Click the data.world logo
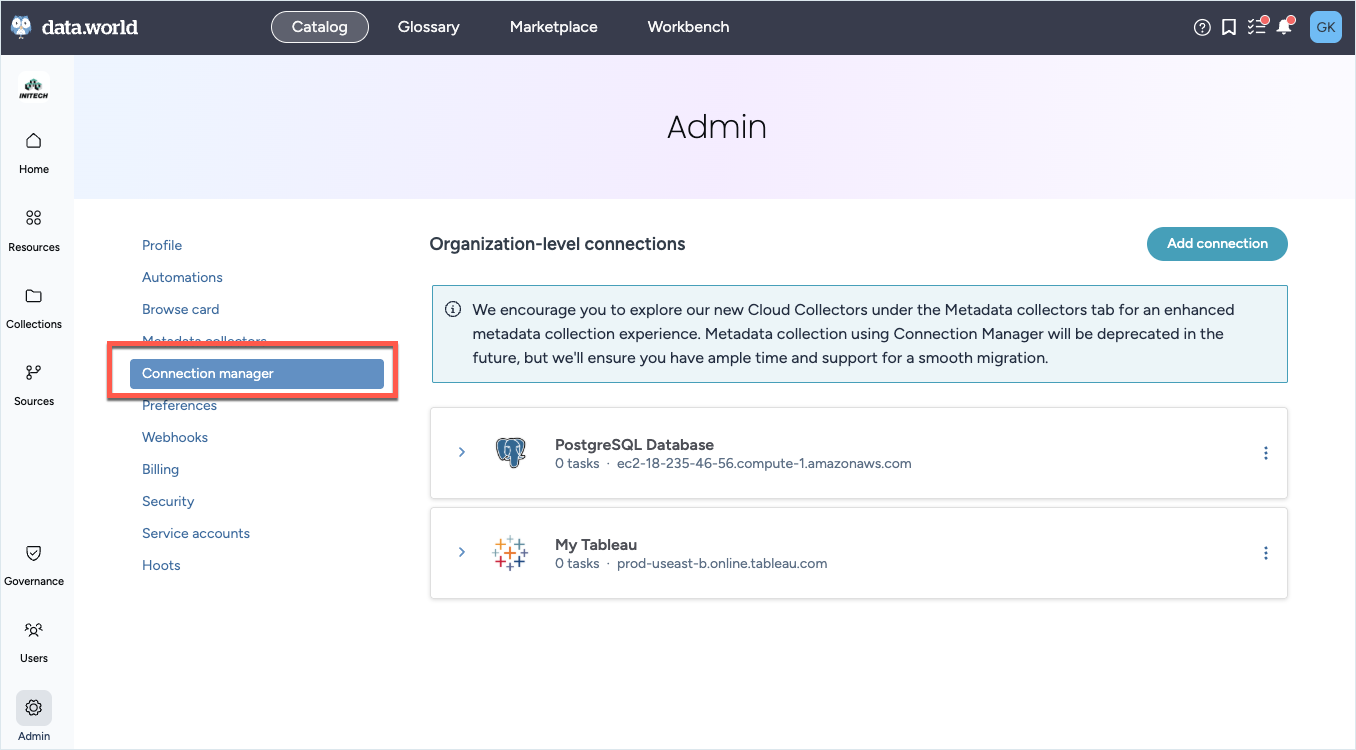The width and height of the screenshot is (1356, 750). tap(75, 27)
